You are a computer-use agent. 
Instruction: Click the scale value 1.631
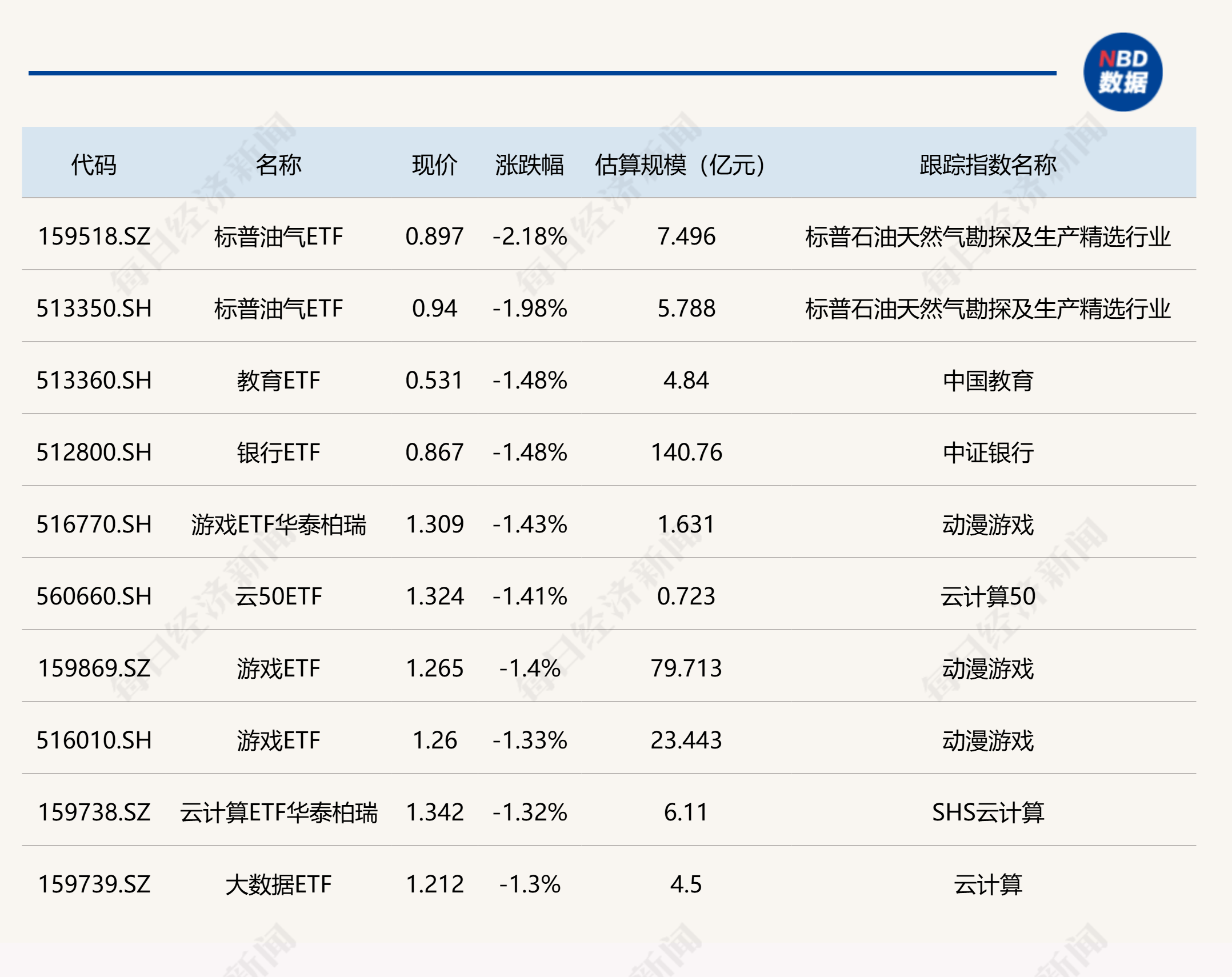tap(686, 524)
